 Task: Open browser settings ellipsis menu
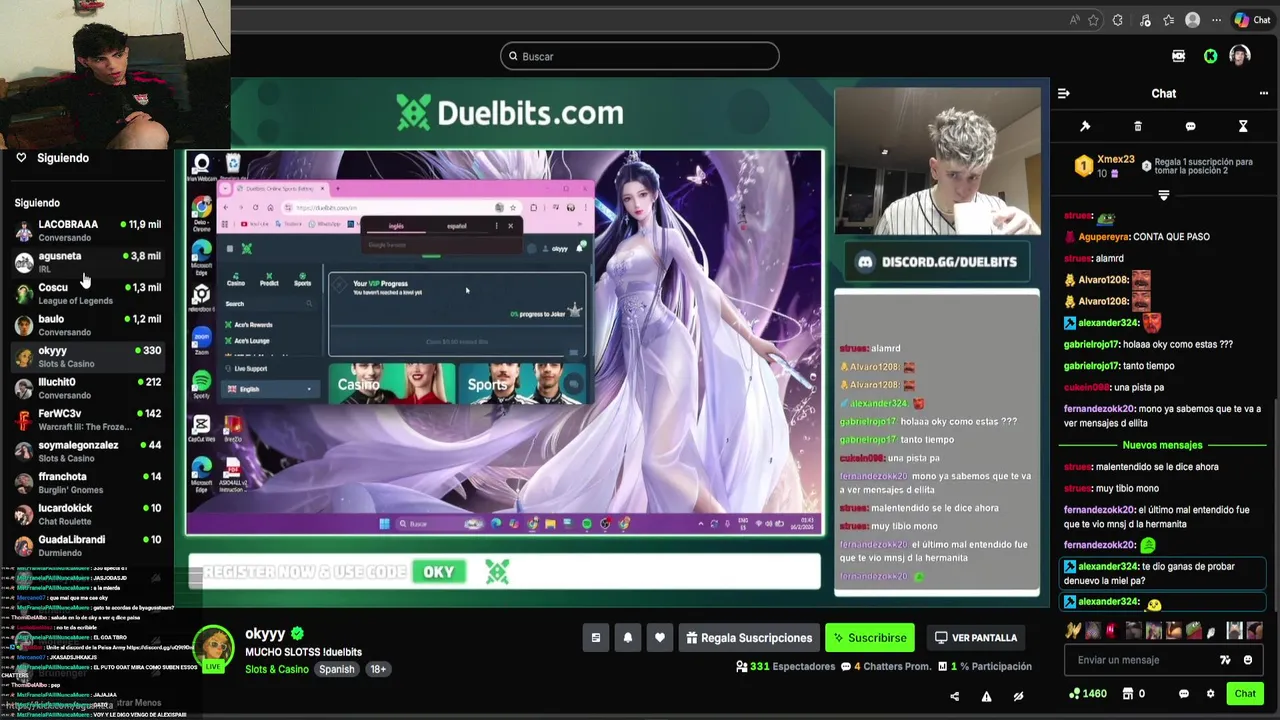point(1217,20)
